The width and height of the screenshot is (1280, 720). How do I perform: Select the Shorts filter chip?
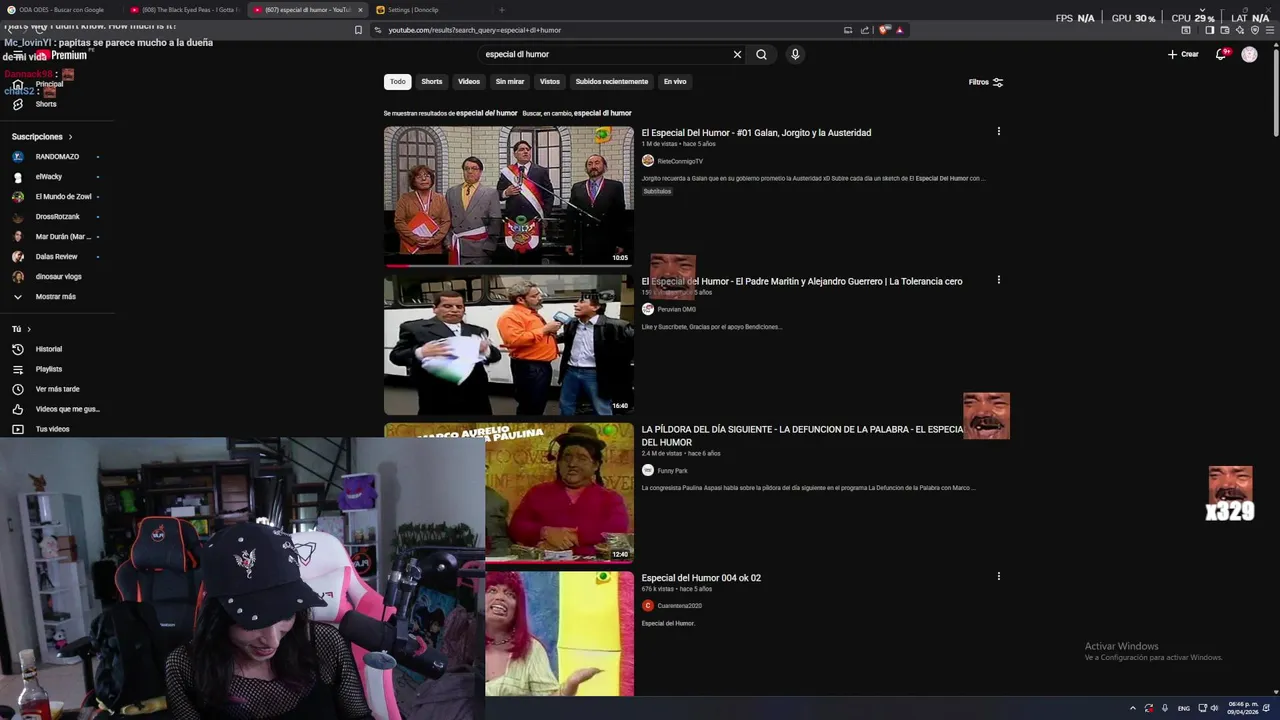click(x=432, y=82)
